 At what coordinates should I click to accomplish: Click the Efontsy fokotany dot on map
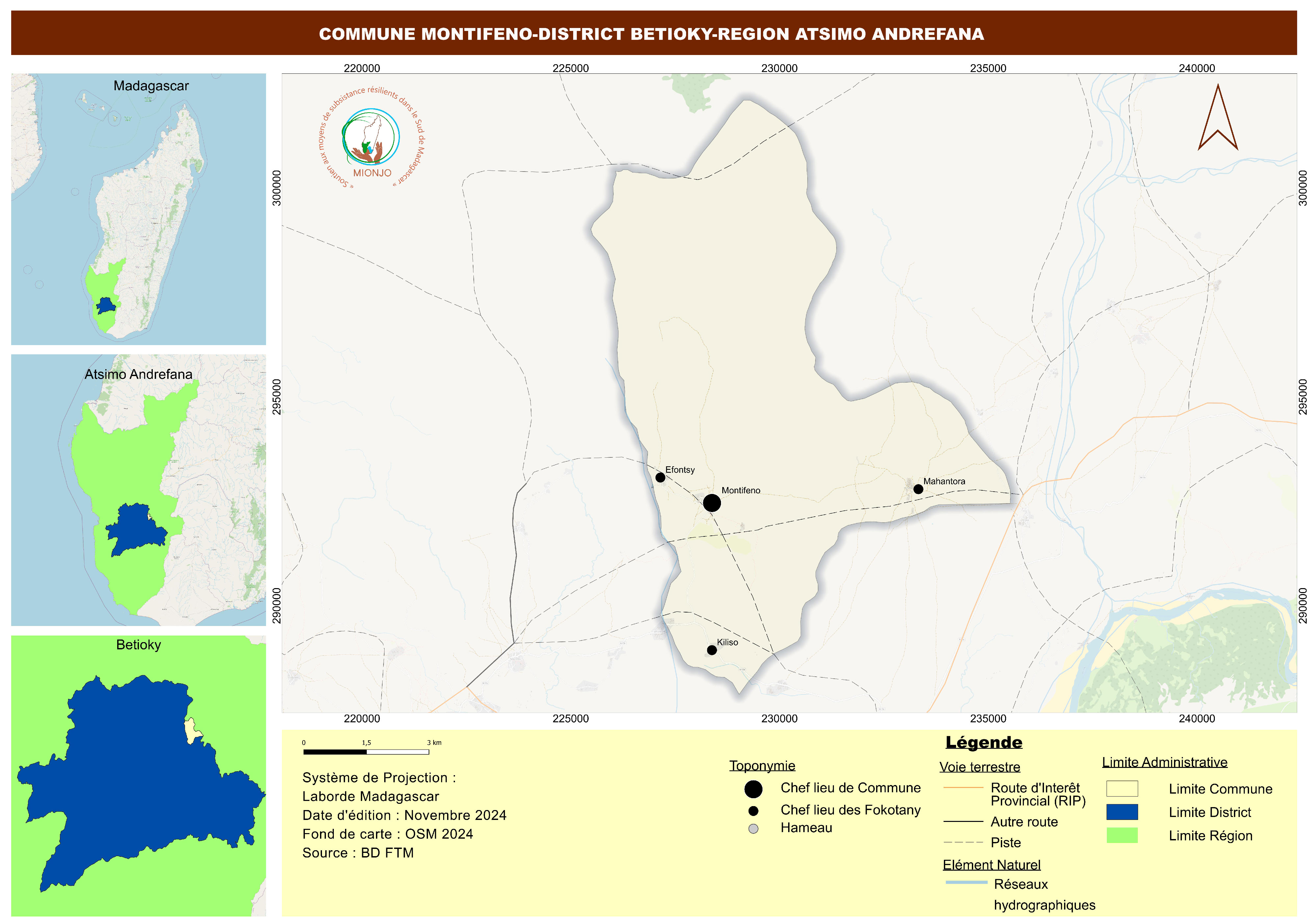[660, 477]
